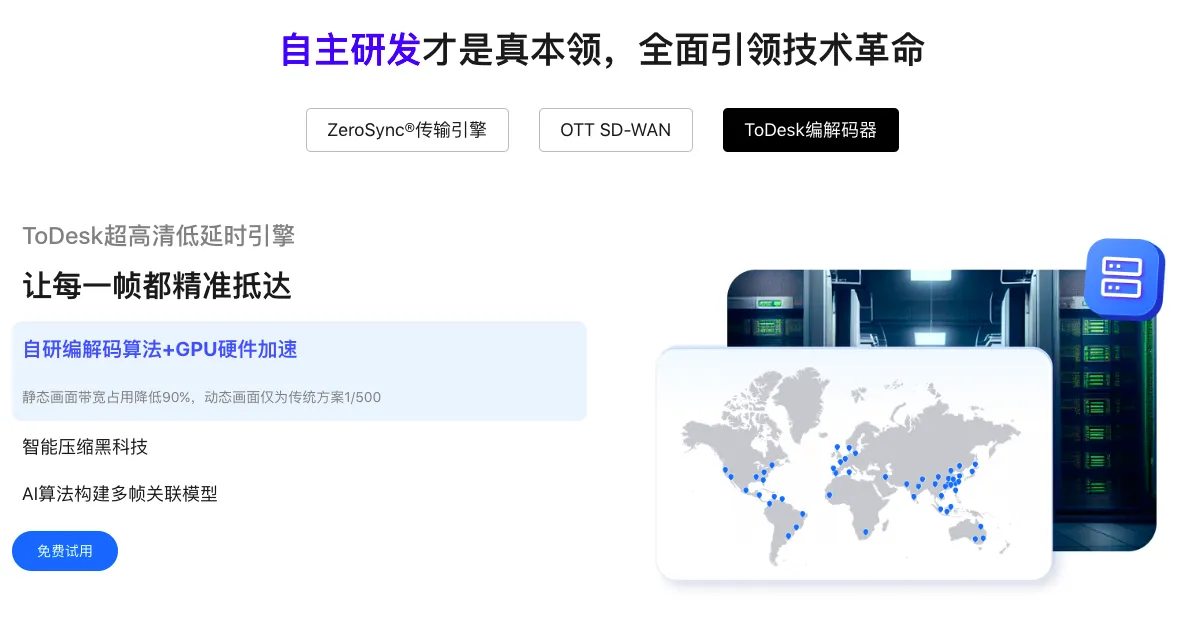Open the OTT SD-WAN tab
The image size is (1178, 638).
616,130
